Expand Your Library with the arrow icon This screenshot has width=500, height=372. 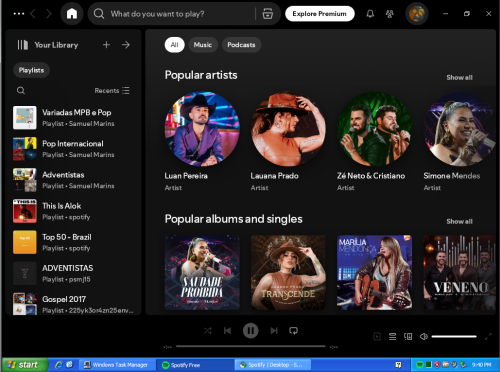pos(126,45)
